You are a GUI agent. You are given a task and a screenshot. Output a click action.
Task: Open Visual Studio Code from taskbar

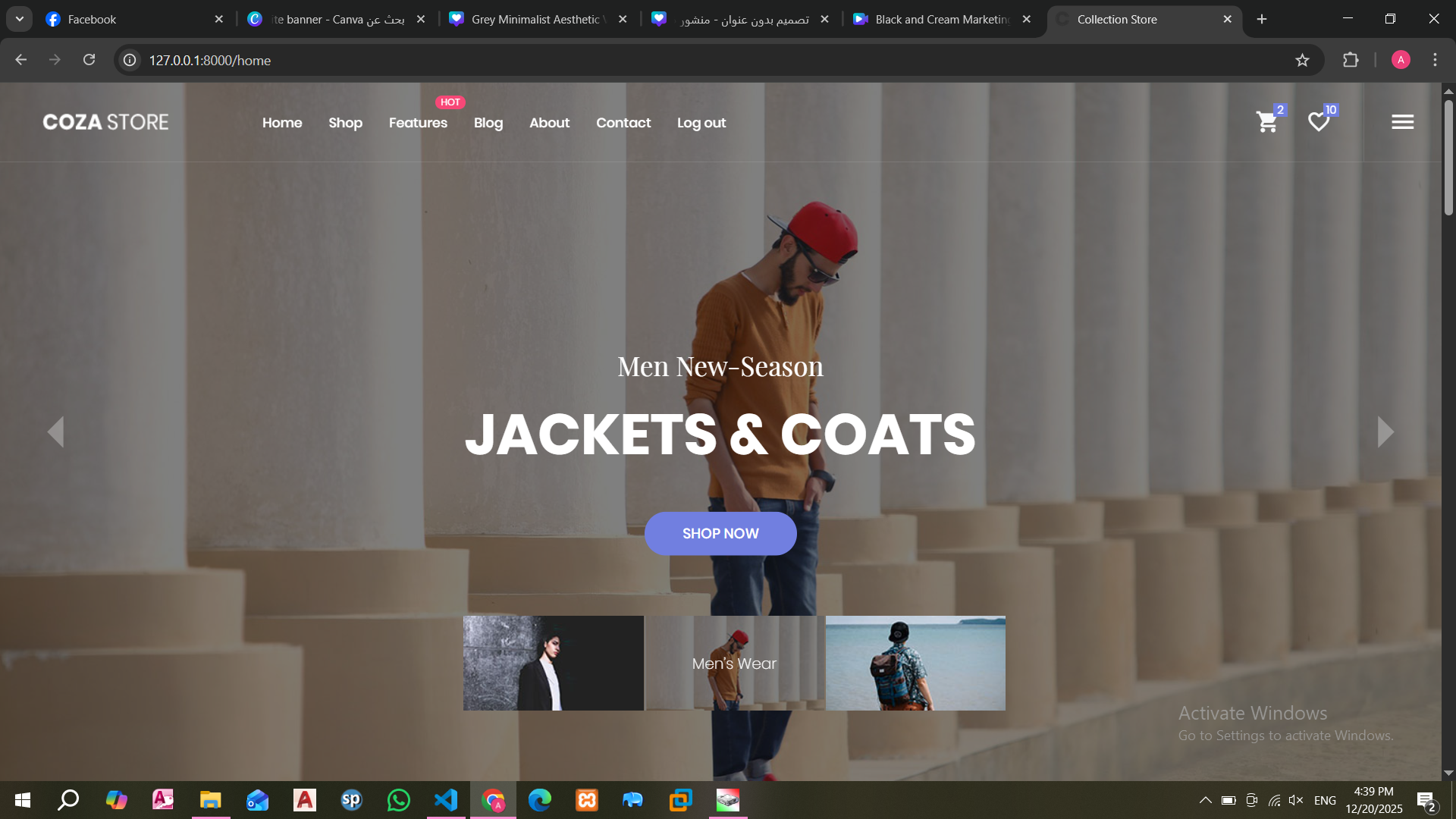[446, 800]
